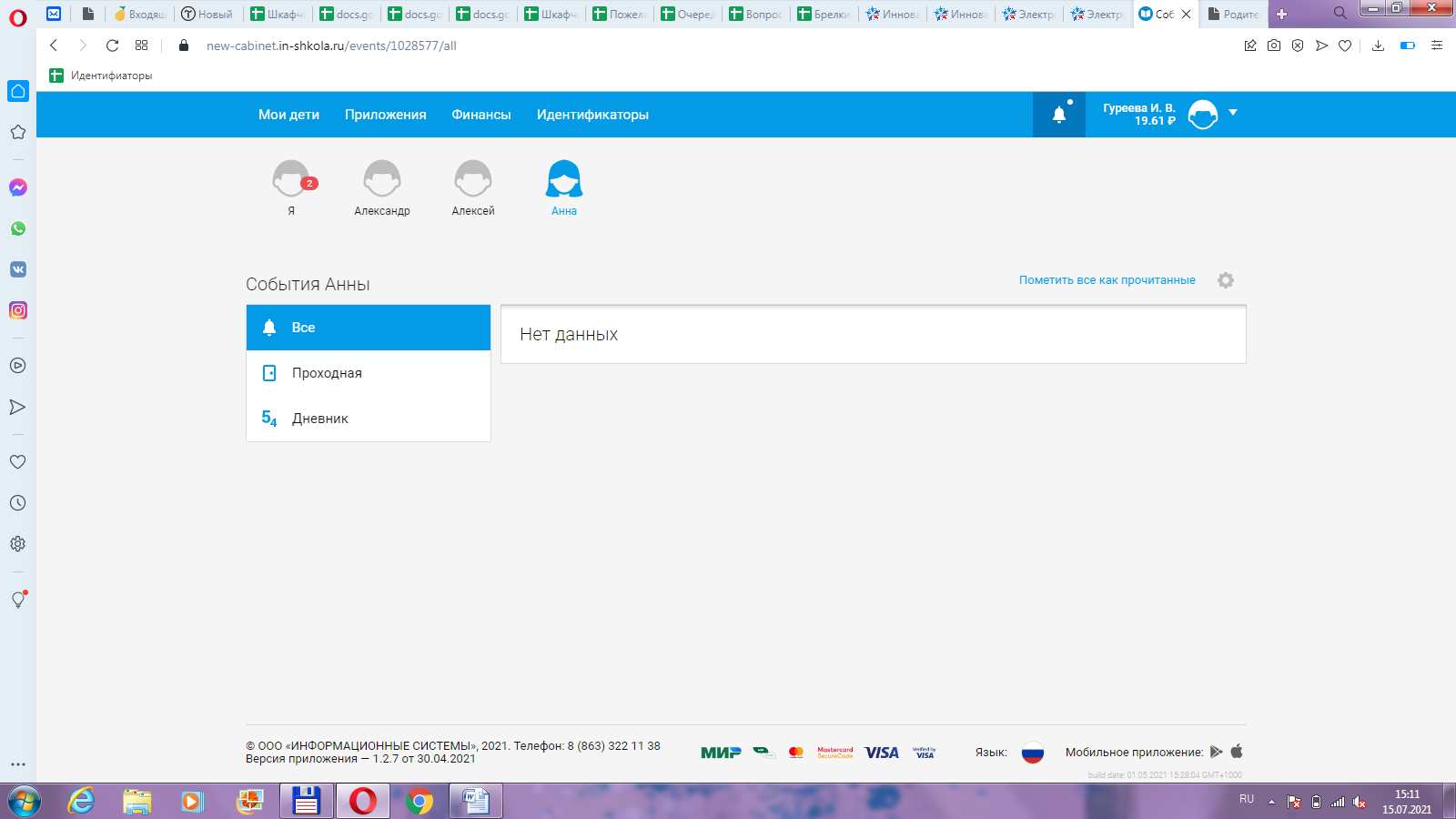Open Instagram in the Opera sidebar
This screenshot has height=819, width=1456.
click(18, 310)
